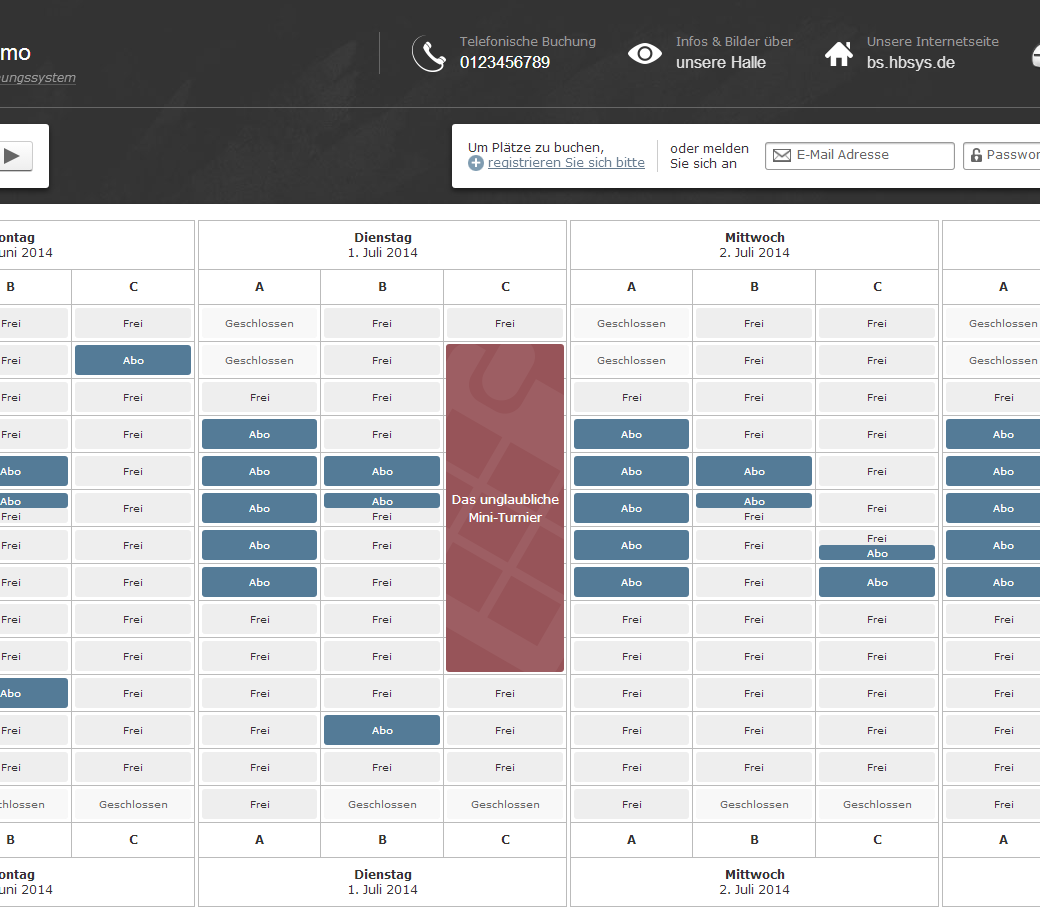Click the telephone handset icon
1040x922 pixels.
click(428, 53)
